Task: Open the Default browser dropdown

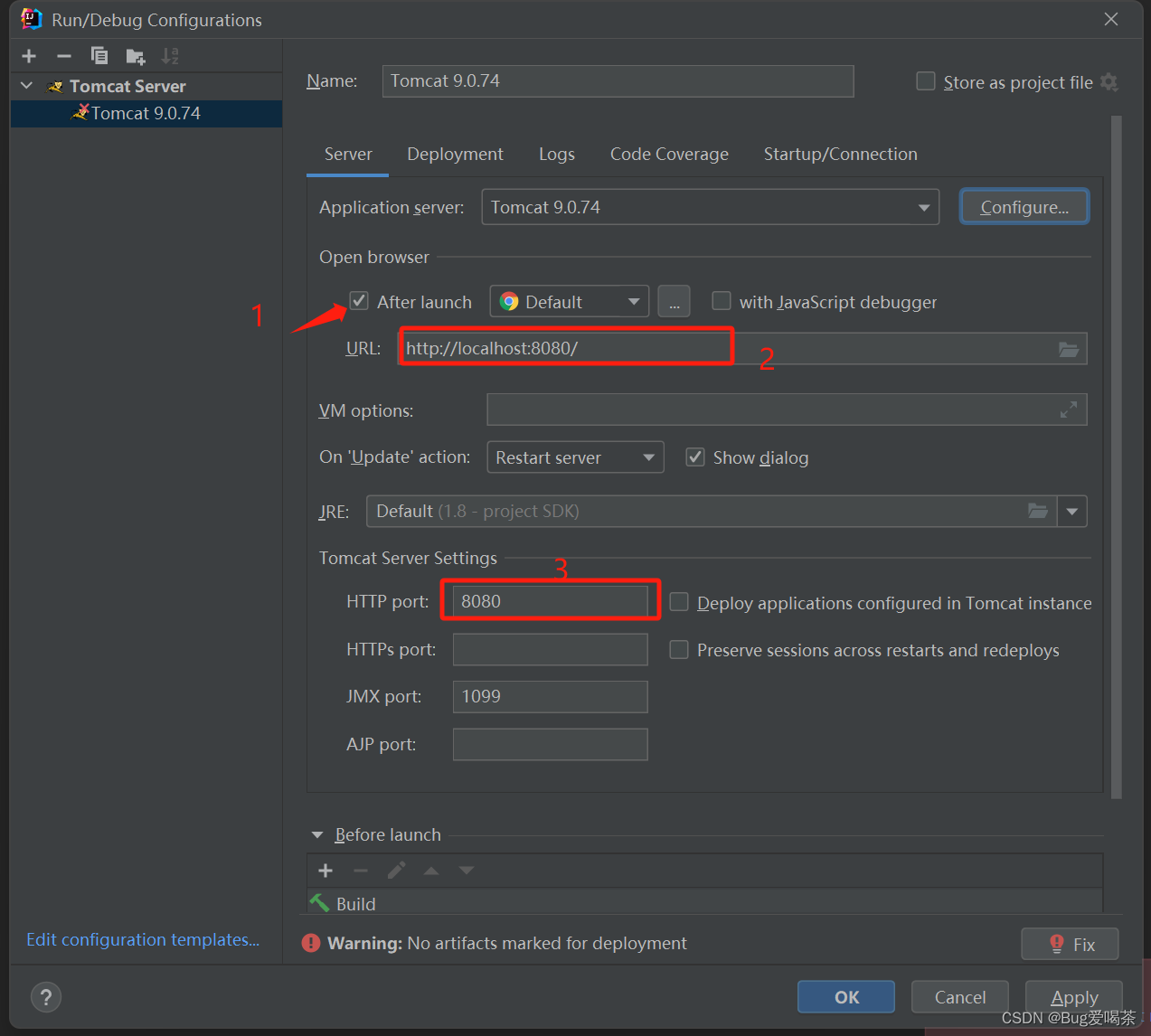Action: pos(570,302)
